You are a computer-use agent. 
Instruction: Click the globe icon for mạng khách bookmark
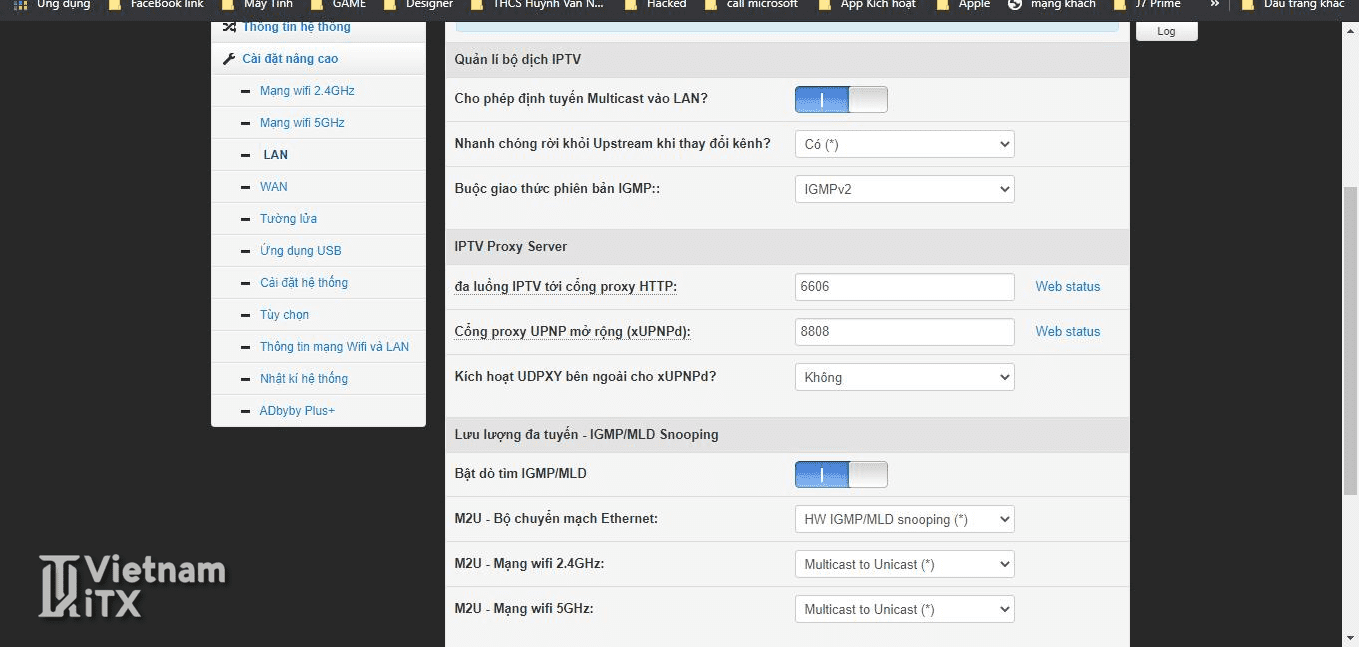(1015, 5)
